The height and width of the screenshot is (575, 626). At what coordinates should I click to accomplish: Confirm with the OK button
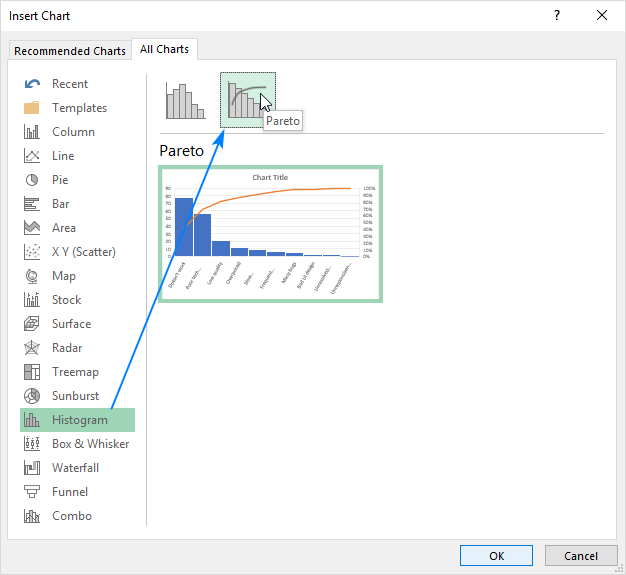coord(496,556)
